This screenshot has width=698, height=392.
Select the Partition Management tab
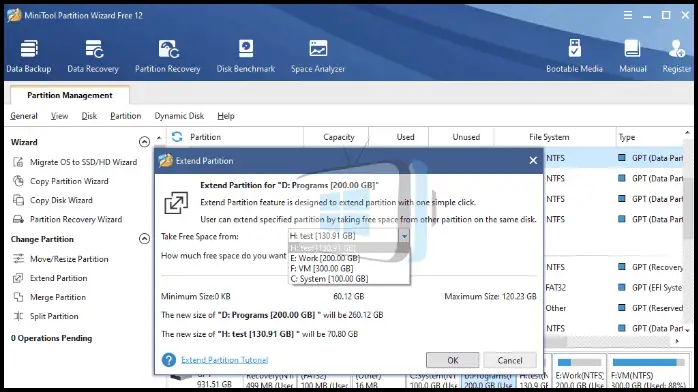coord(70,95)
